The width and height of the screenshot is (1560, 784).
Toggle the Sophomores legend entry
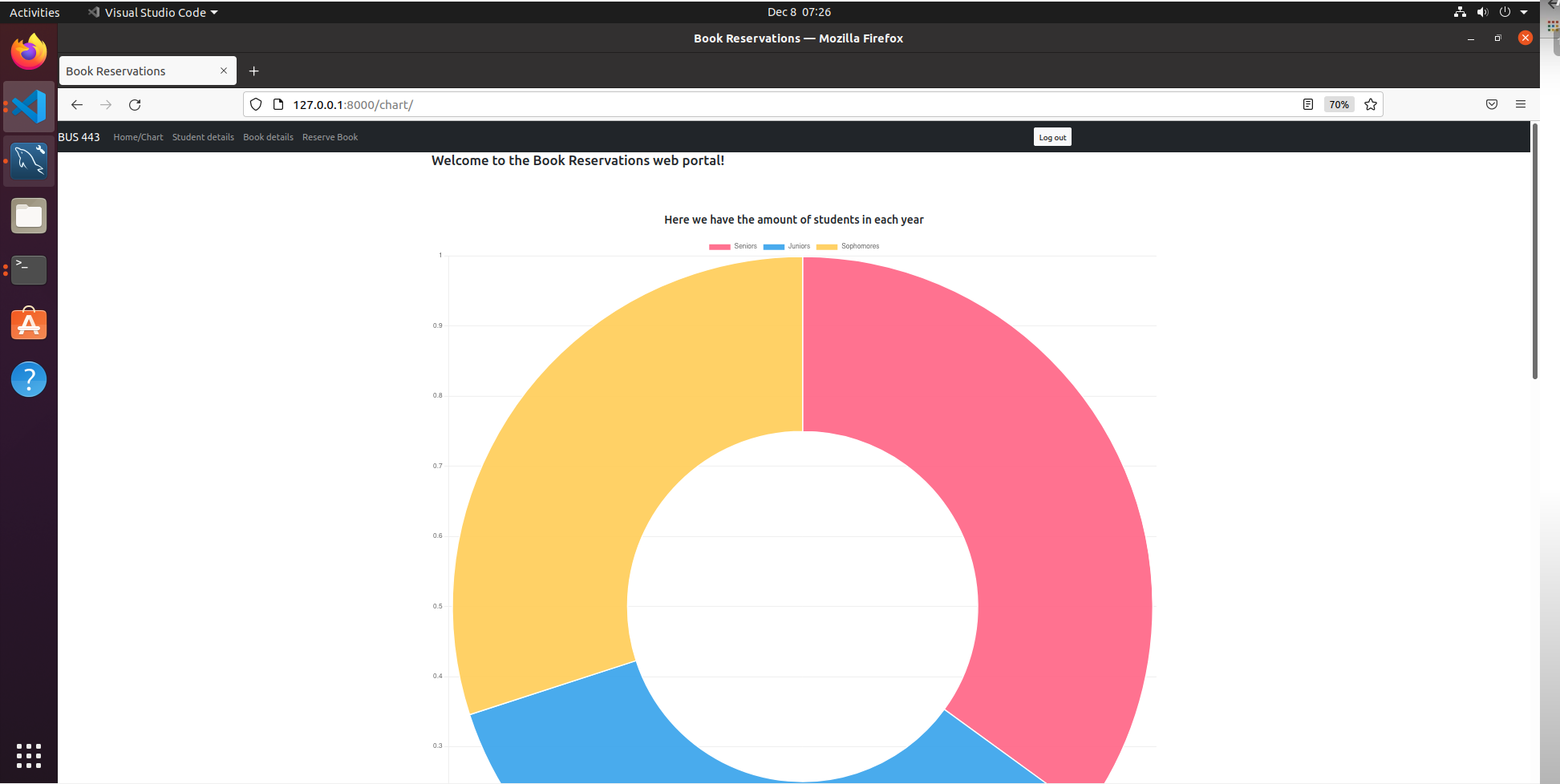click(847, 246)
